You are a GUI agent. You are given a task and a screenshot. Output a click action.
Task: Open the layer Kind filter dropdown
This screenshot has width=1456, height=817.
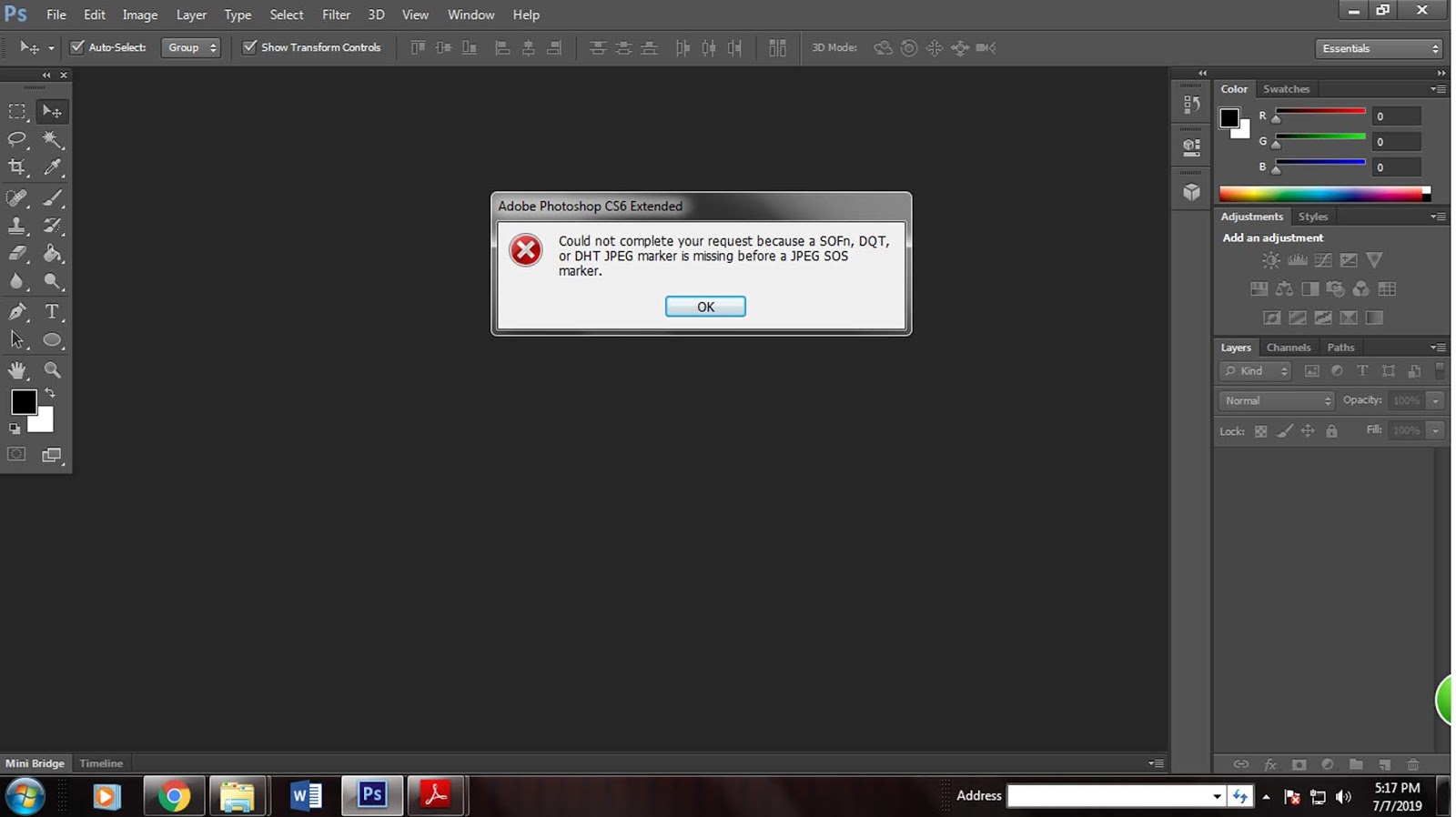1255,371
